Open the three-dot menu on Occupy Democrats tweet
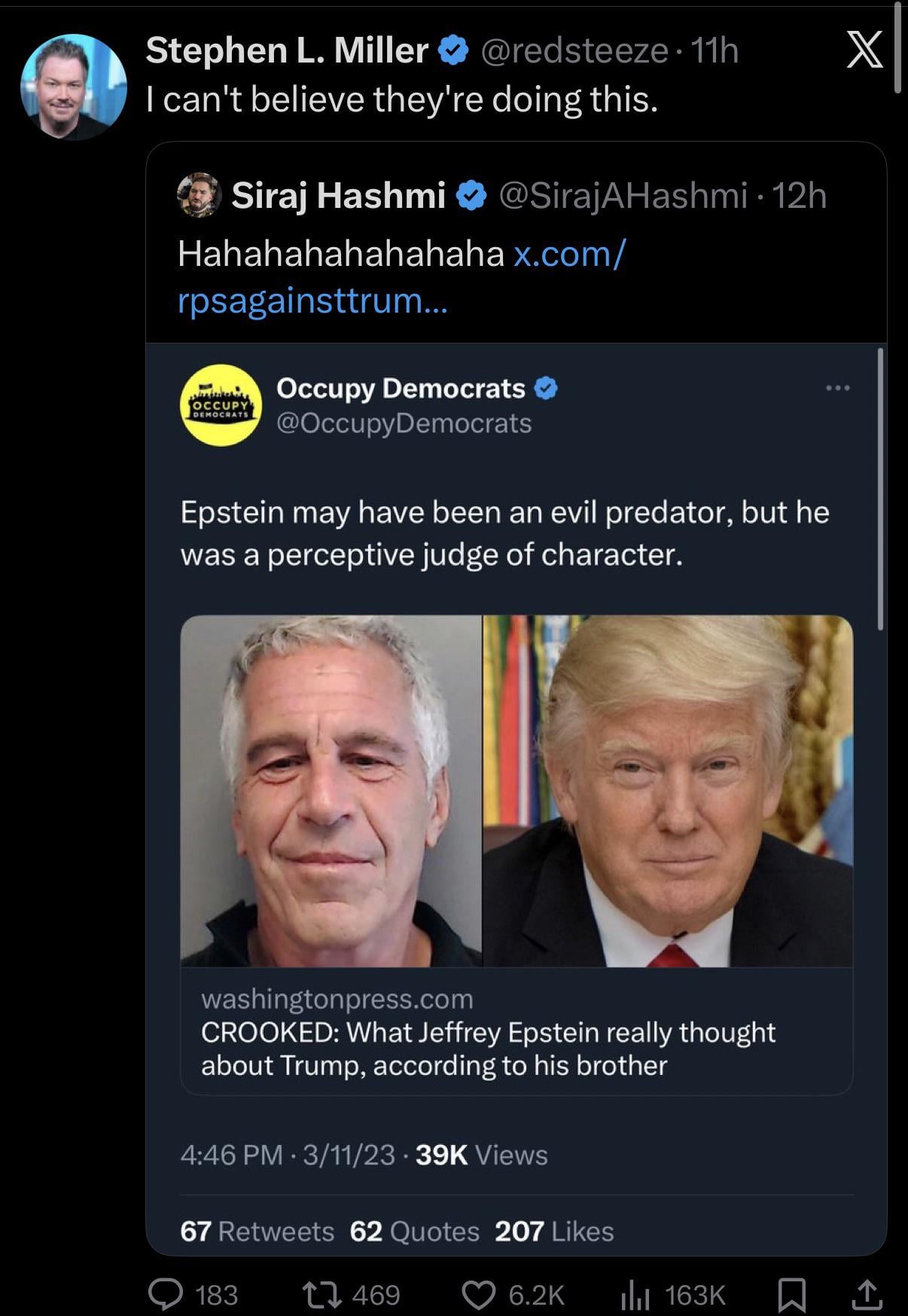The height and width of the screenshot is (1316, 908). [x=837, y=388]
